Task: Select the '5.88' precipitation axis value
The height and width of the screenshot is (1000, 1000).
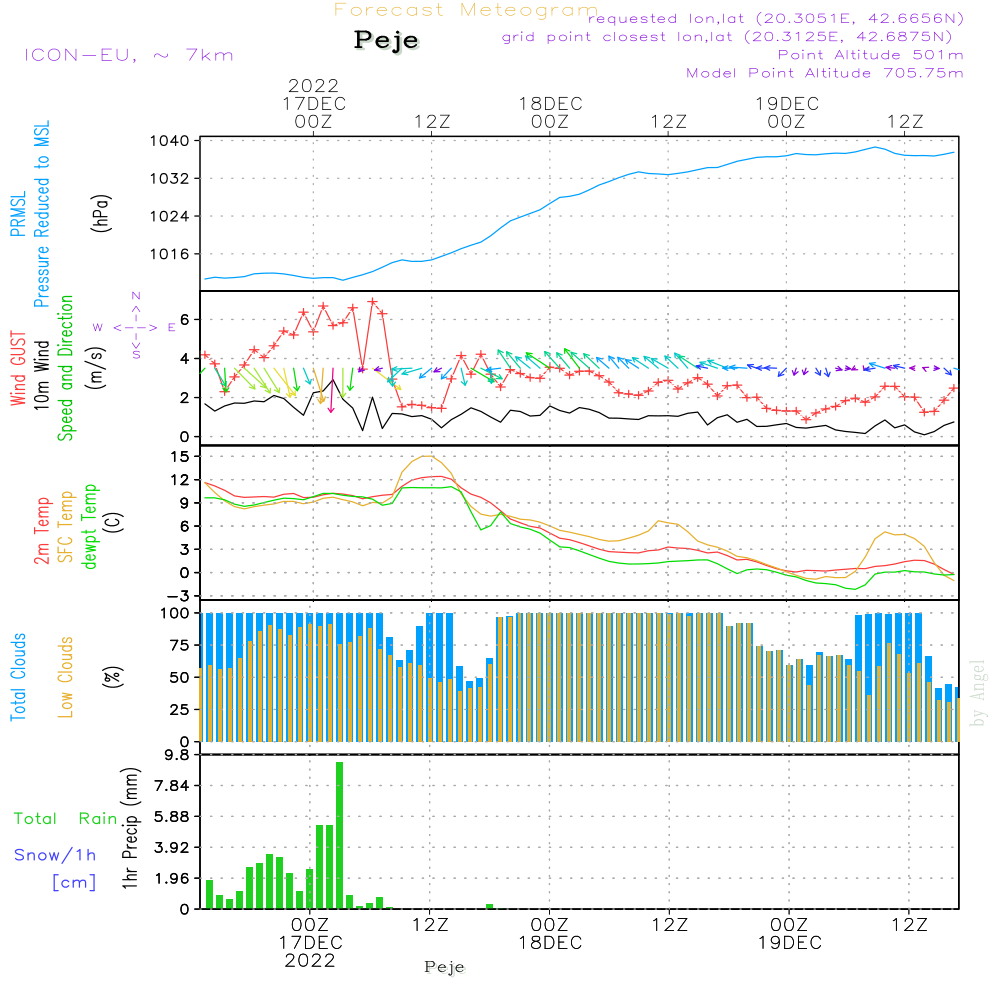Action: click(172, 817)
